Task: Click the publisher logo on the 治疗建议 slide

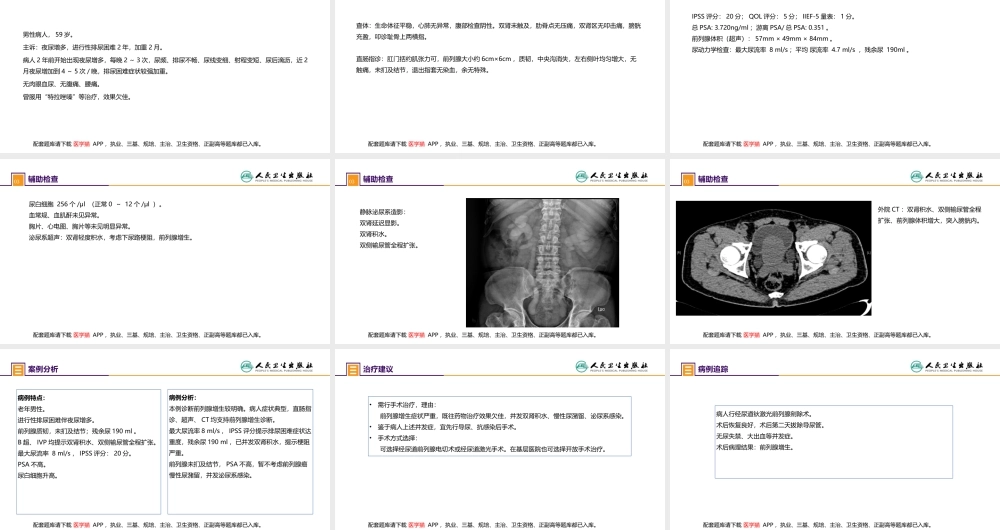Action: coord(612,367)
